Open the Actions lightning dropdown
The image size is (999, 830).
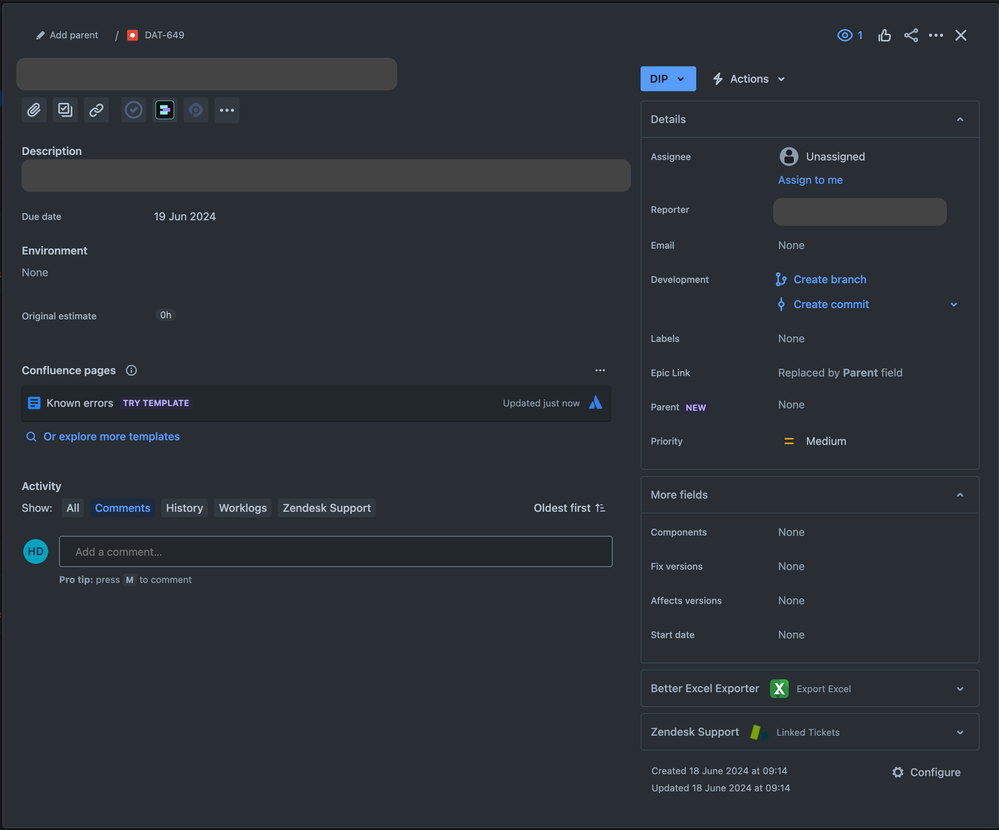pos(749,79)
